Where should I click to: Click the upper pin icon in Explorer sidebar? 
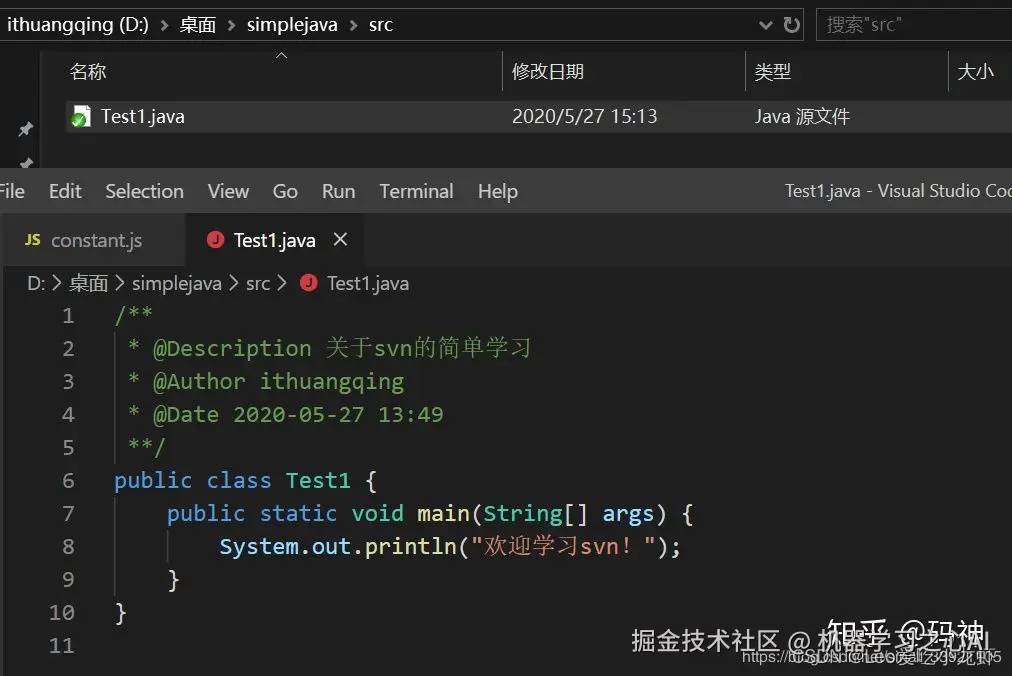click(x=25, y=129)
